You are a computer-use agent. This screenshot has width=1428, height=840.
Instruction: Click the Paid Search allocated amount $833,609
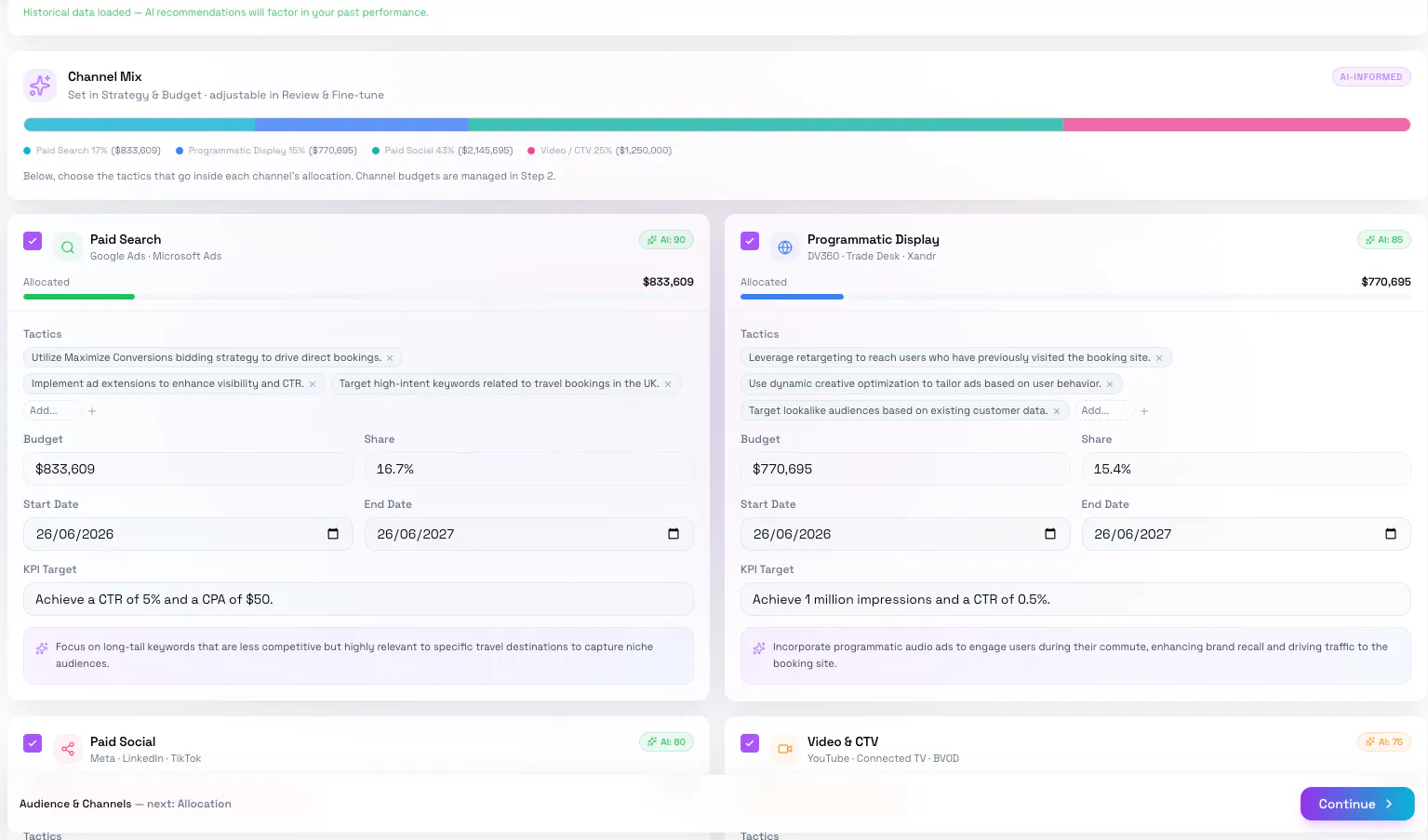pyautogui.click(x=668, y=282)
